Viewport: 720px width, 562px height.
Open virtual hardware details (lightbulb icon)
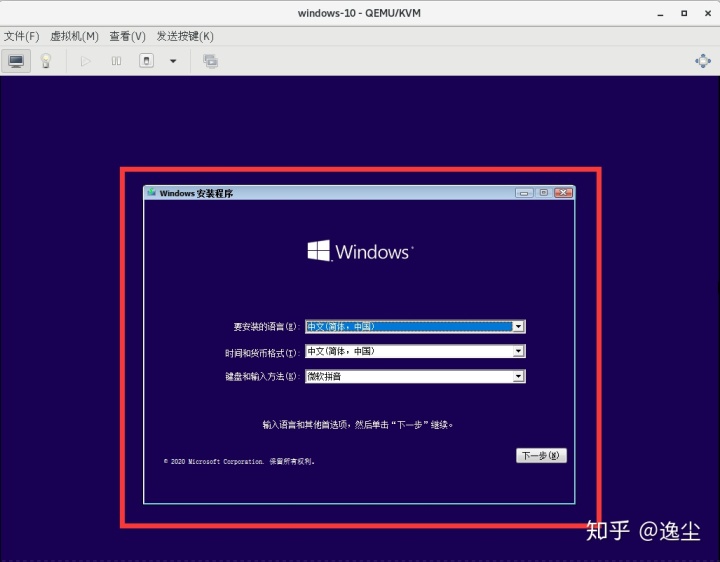pyautogui.click(x=45, y=61)
